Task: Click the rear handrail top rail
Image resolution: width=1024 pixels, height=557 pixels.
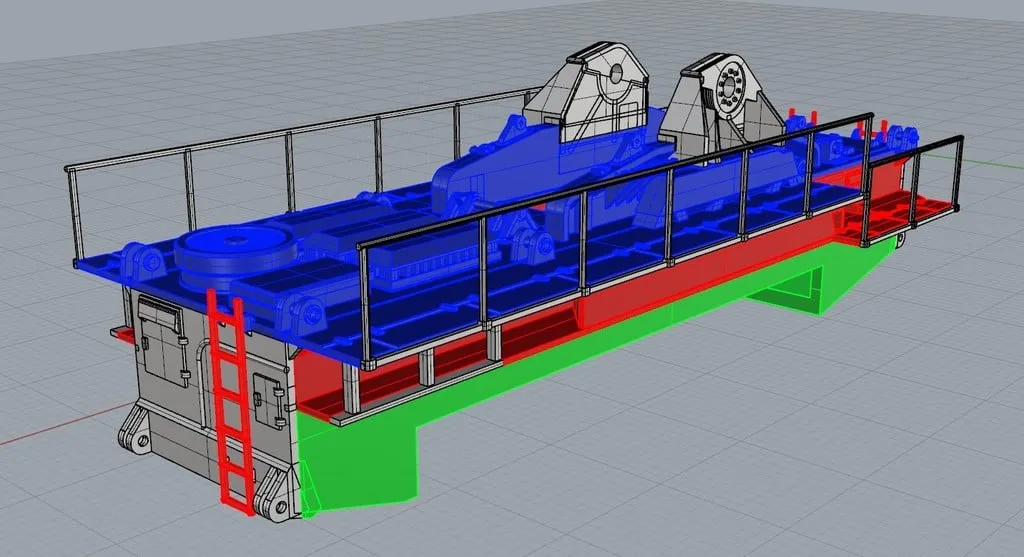Action: [302, 130]
